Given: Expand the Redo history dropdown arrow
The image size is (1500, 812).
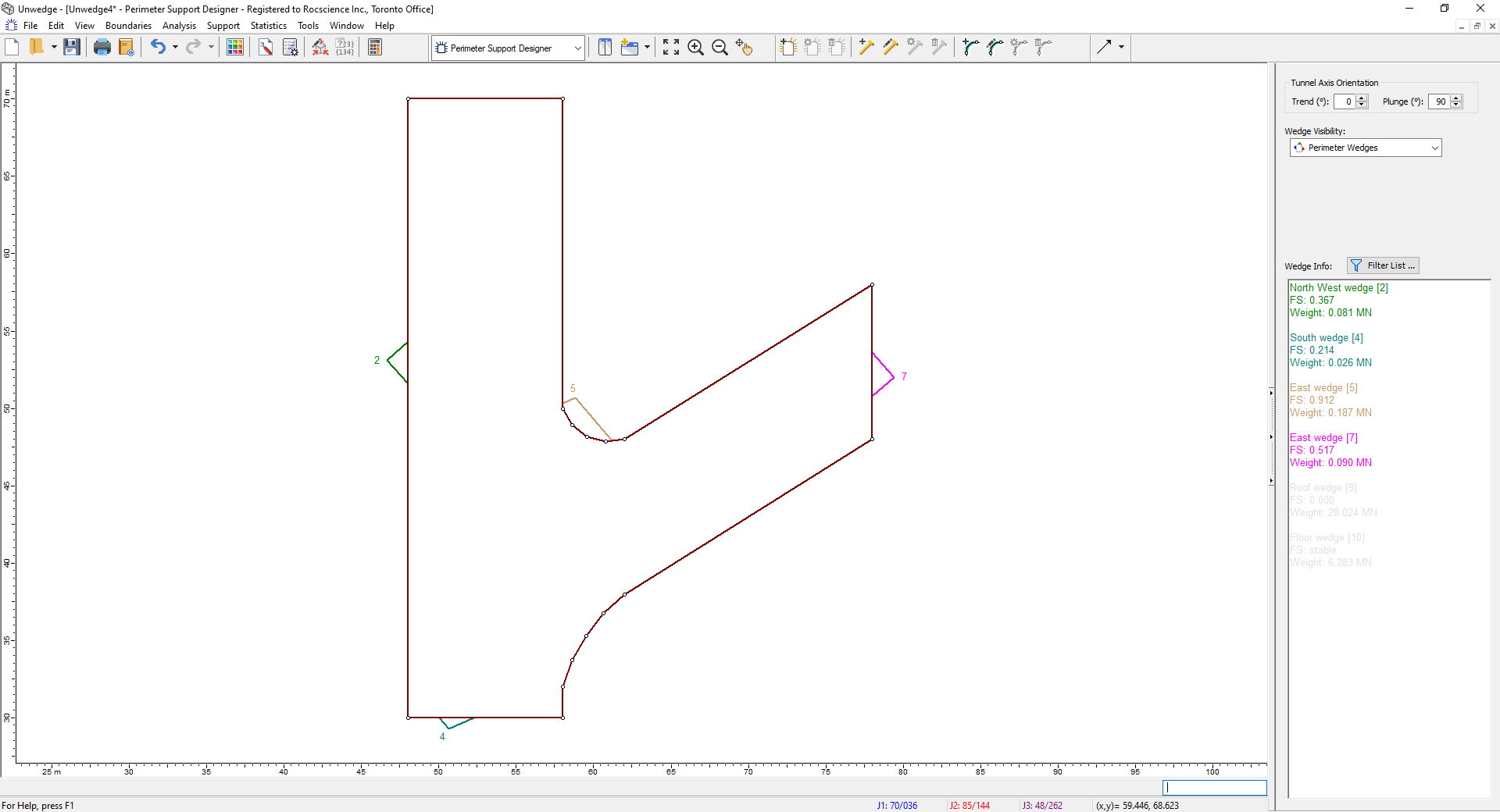Looking at the screenshot, I should point(211,48).
